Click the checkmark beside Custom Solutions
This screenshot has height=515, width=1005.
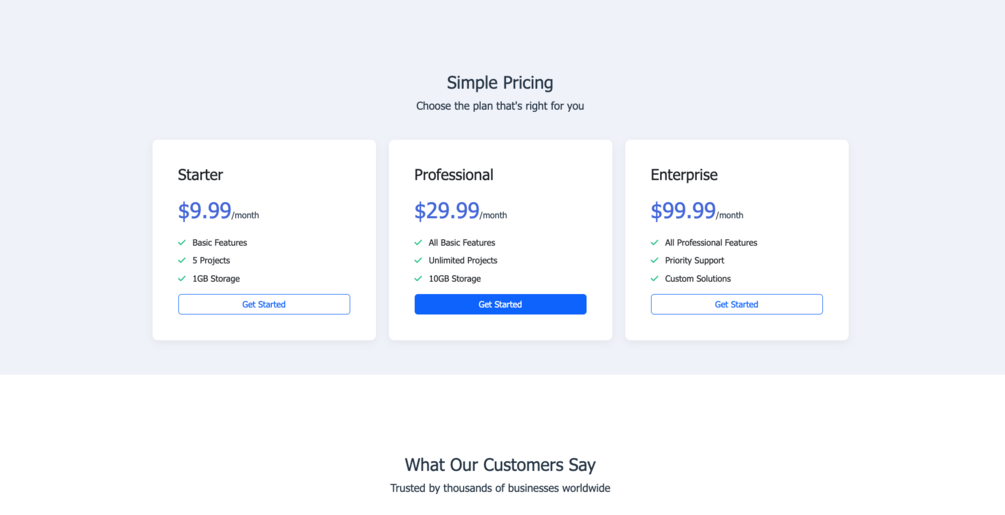(x=655, y=279)
